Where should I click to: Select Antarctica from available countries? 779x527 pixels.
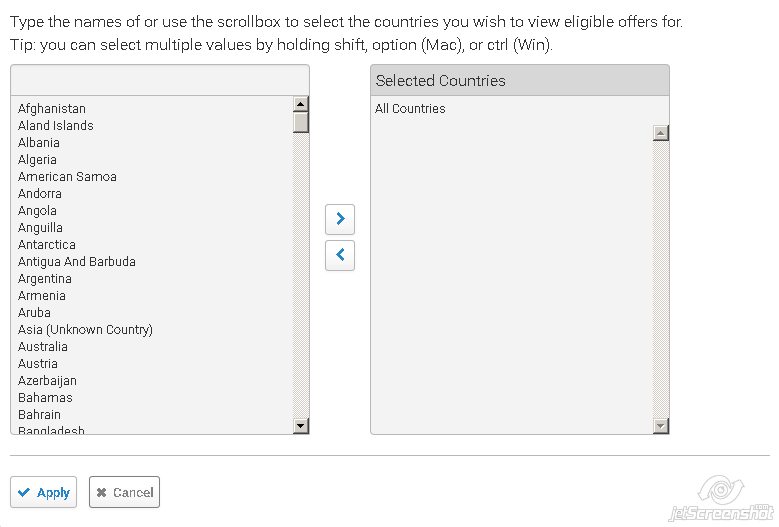click(x=47, y=245)
